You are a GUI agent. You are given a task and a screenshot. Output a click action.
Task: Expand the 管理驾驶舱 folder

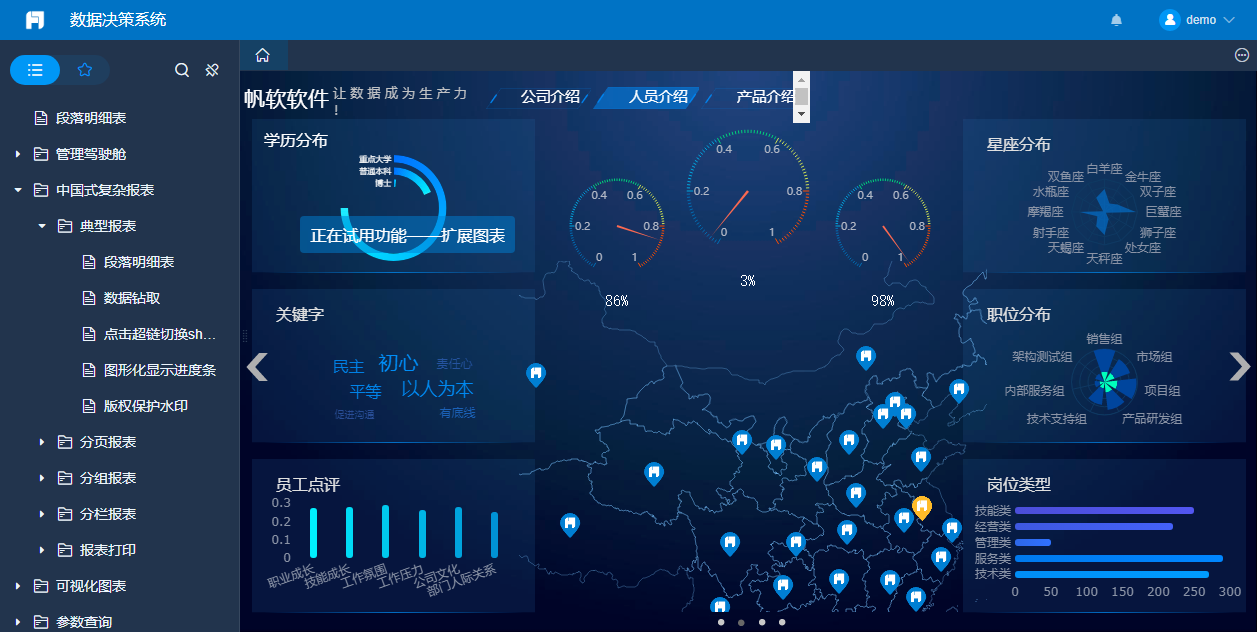[x=18, y=154]
